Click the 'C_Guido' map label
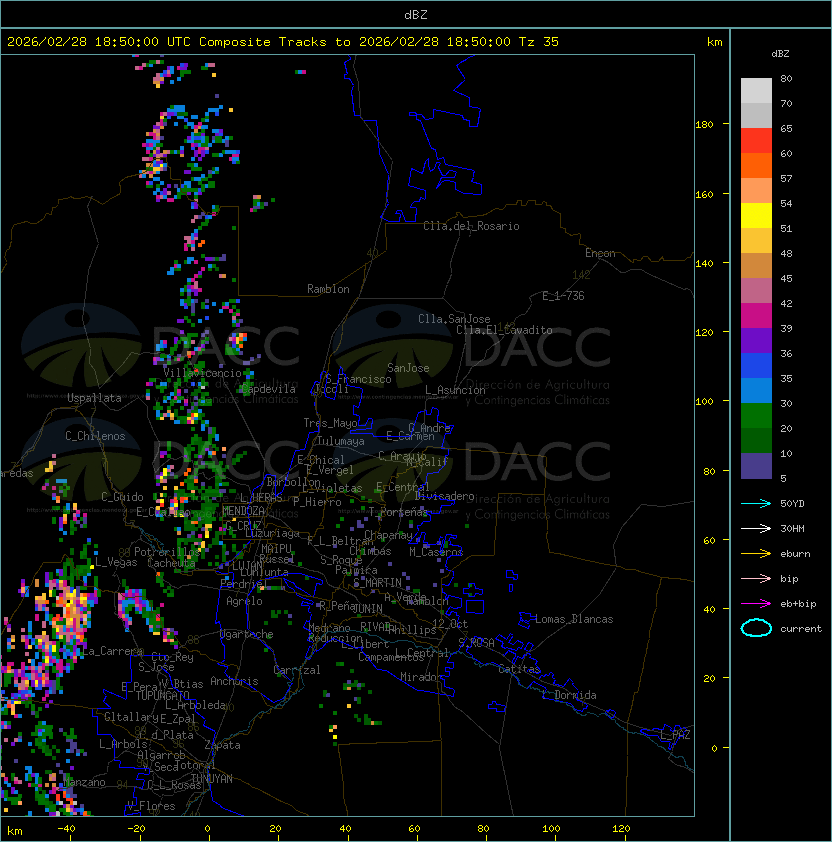 click(122, 497)
